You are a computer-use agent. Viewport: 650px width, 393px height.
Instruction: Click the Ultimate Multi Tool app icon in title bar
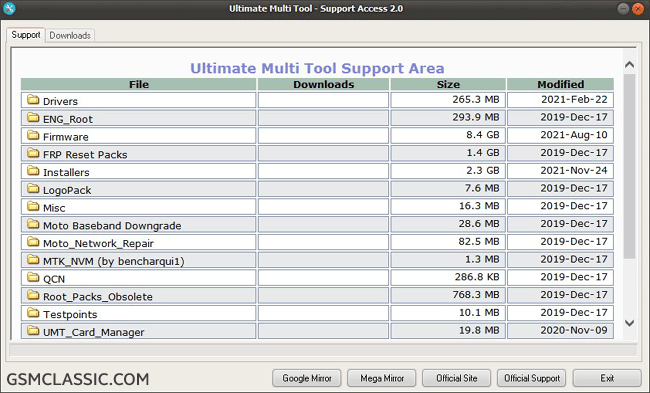pyautogui.click(x=9, y=9)
